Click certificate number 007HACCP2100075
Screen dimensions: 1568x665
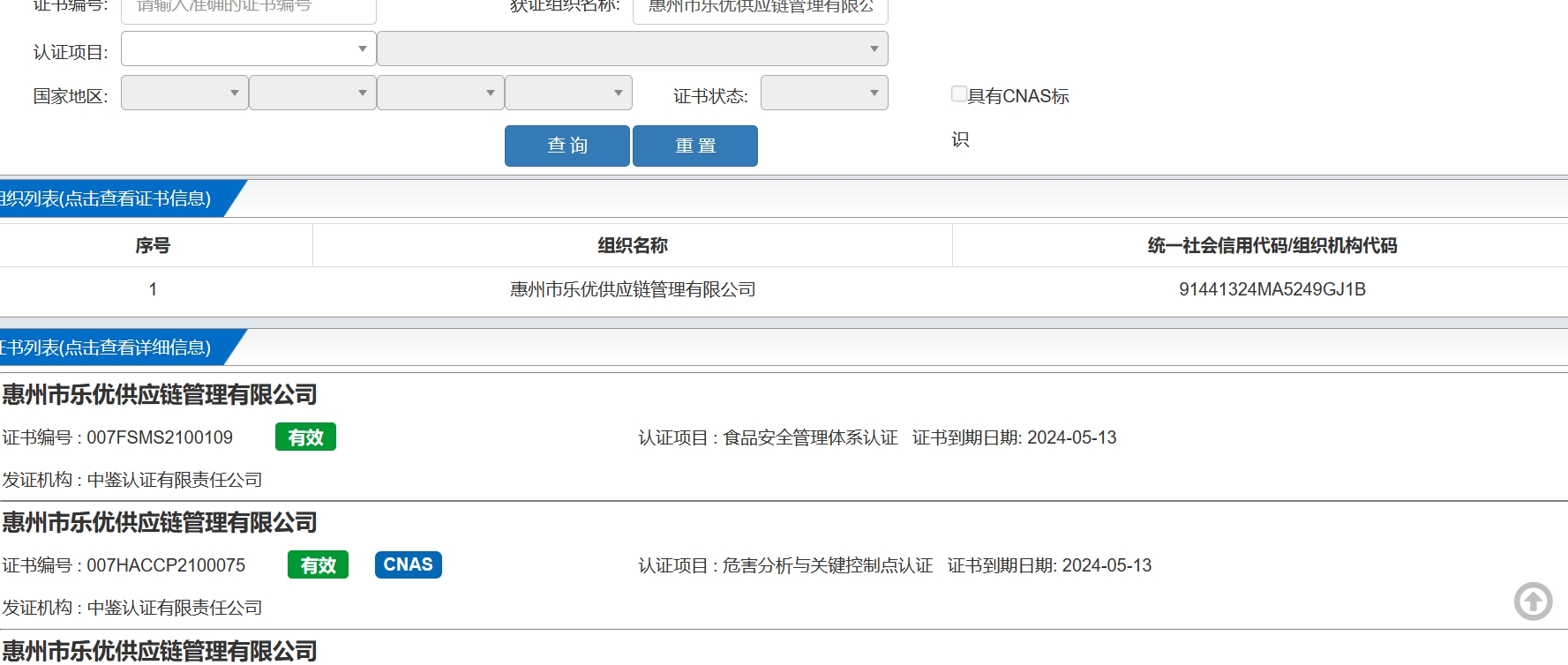[x=166, y=565]
